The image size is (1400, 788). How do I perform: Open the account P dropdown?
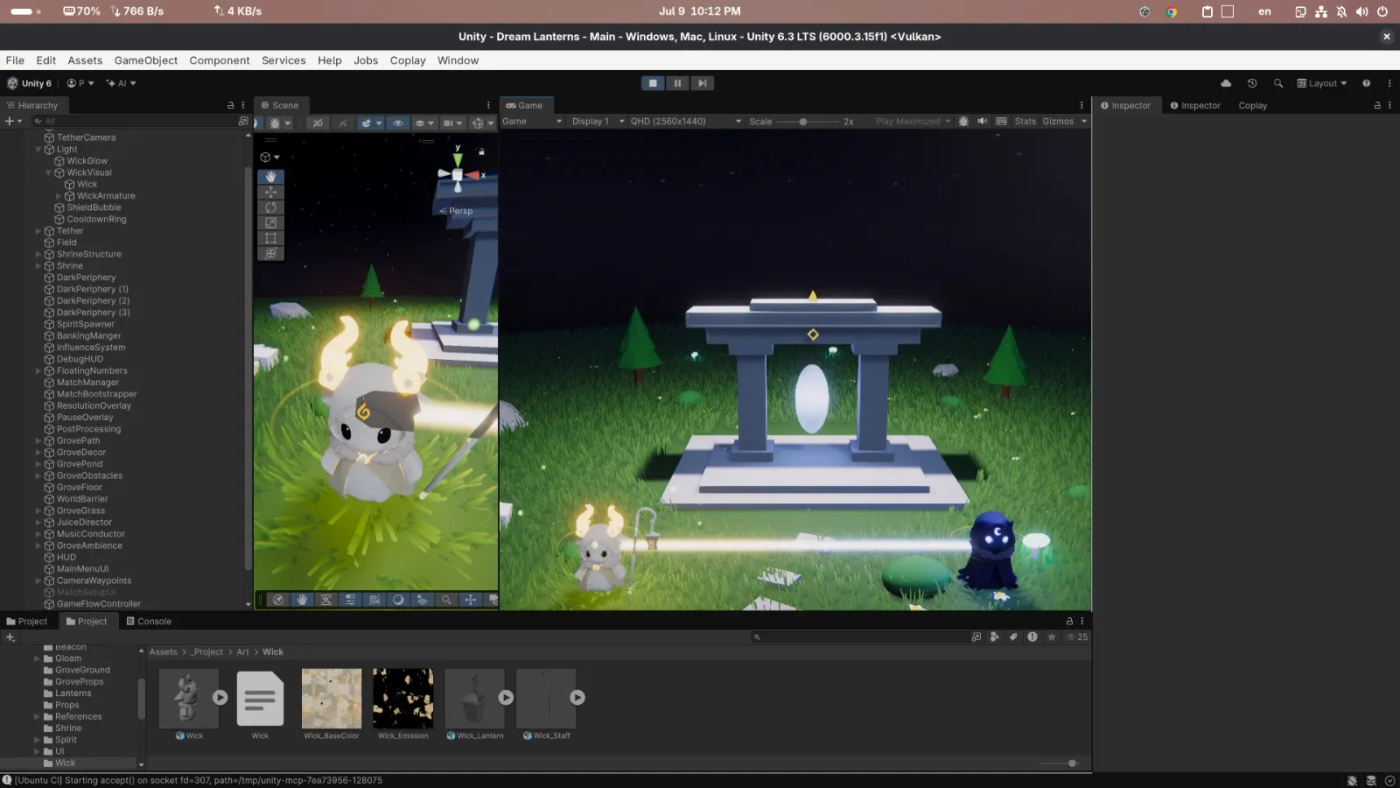click(80, 83)
